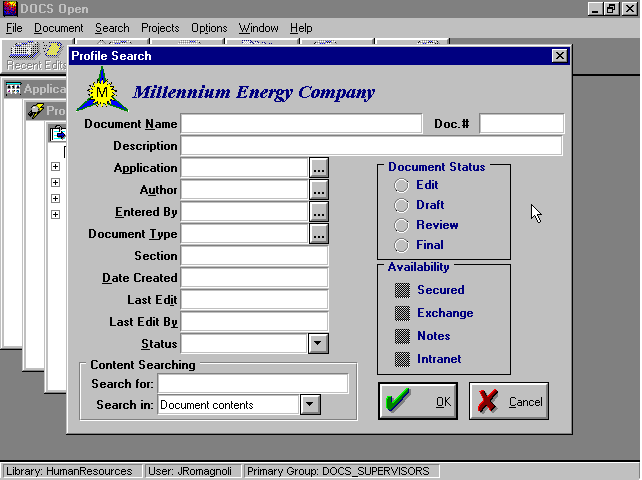Click the Cancel button with red X
Screen dimensions: 642x480
tap(509, 401)
